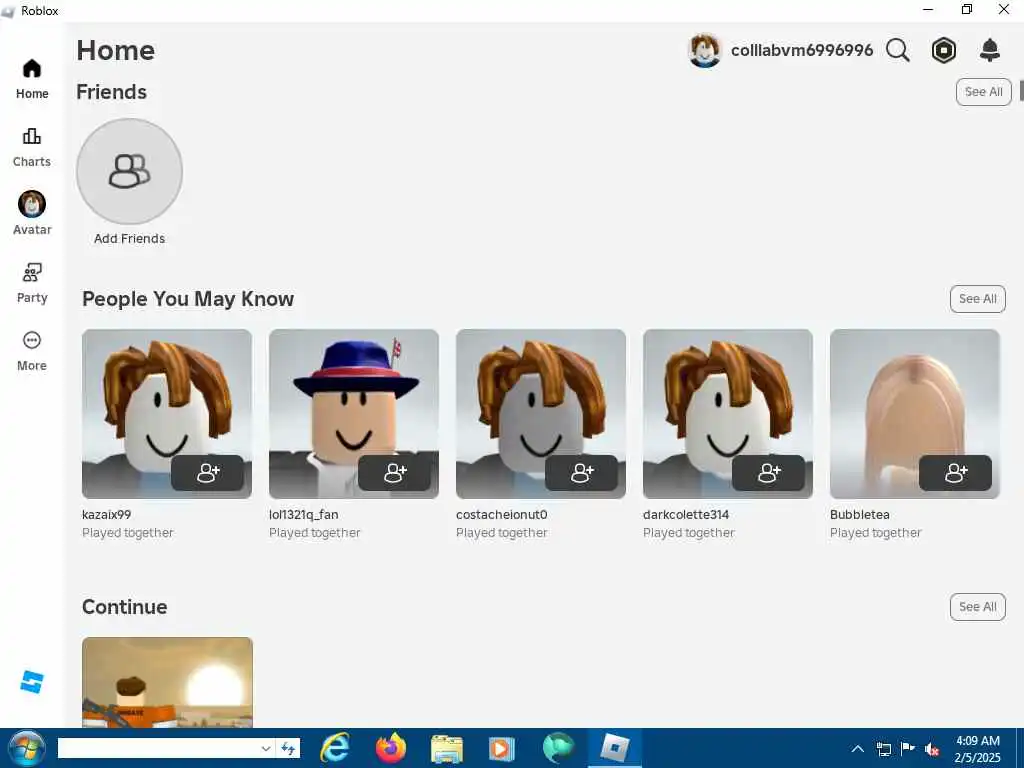Click the darkcolette314 username text
The image size is (1024, 768).
(686, 515)
